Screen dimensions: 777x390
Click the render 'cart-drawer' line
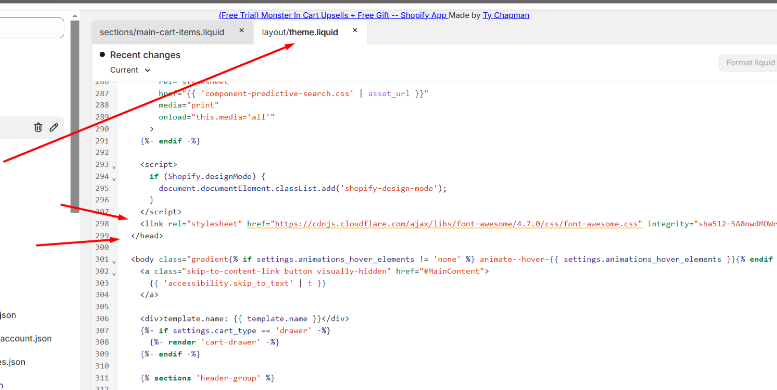(x=214, y=342)
